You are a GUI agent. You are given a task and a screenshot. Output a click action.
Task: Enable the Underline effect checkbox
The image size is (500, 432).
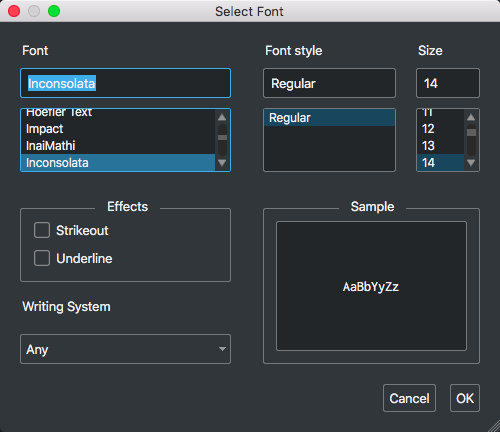pyautogui.click(x=42, y=258)
